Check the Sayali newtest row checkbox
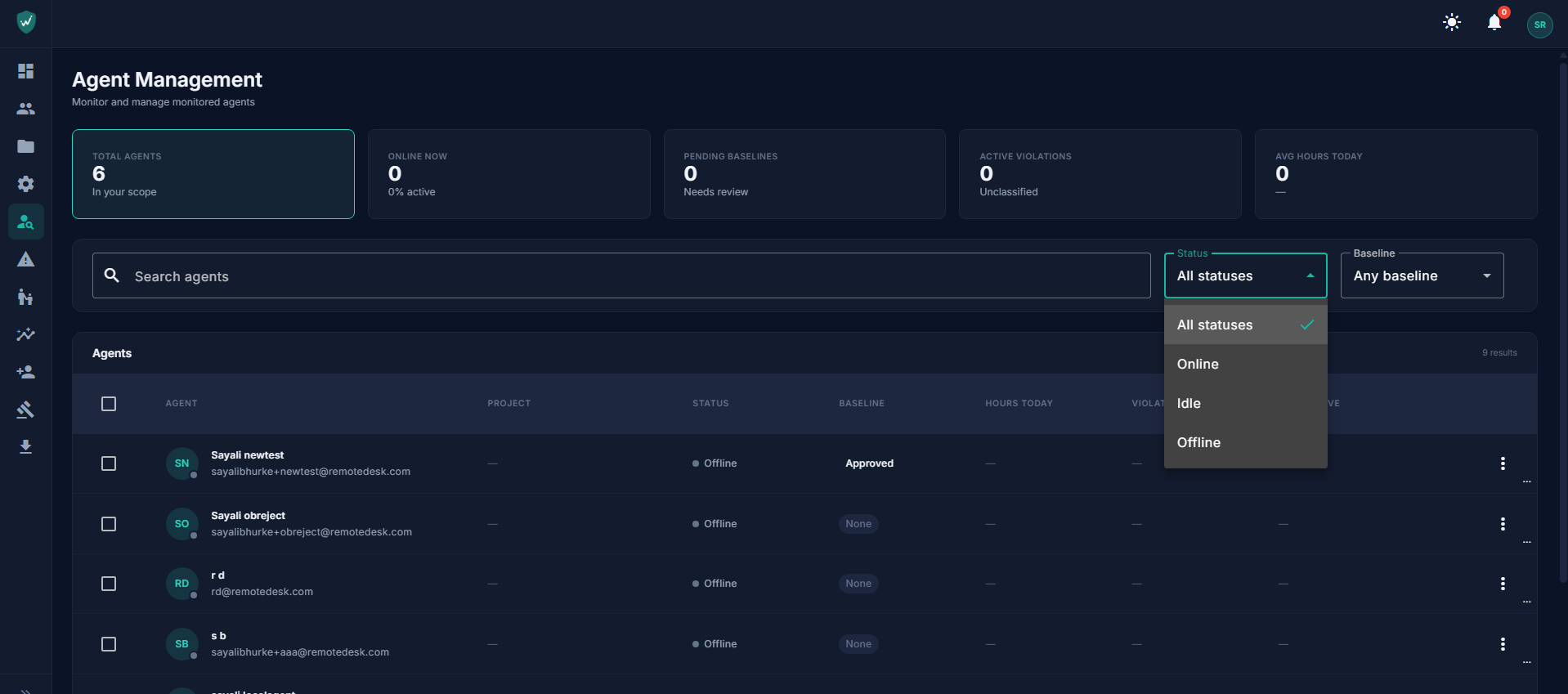Viewport: 1568px width, 694px height. point(109,463)
